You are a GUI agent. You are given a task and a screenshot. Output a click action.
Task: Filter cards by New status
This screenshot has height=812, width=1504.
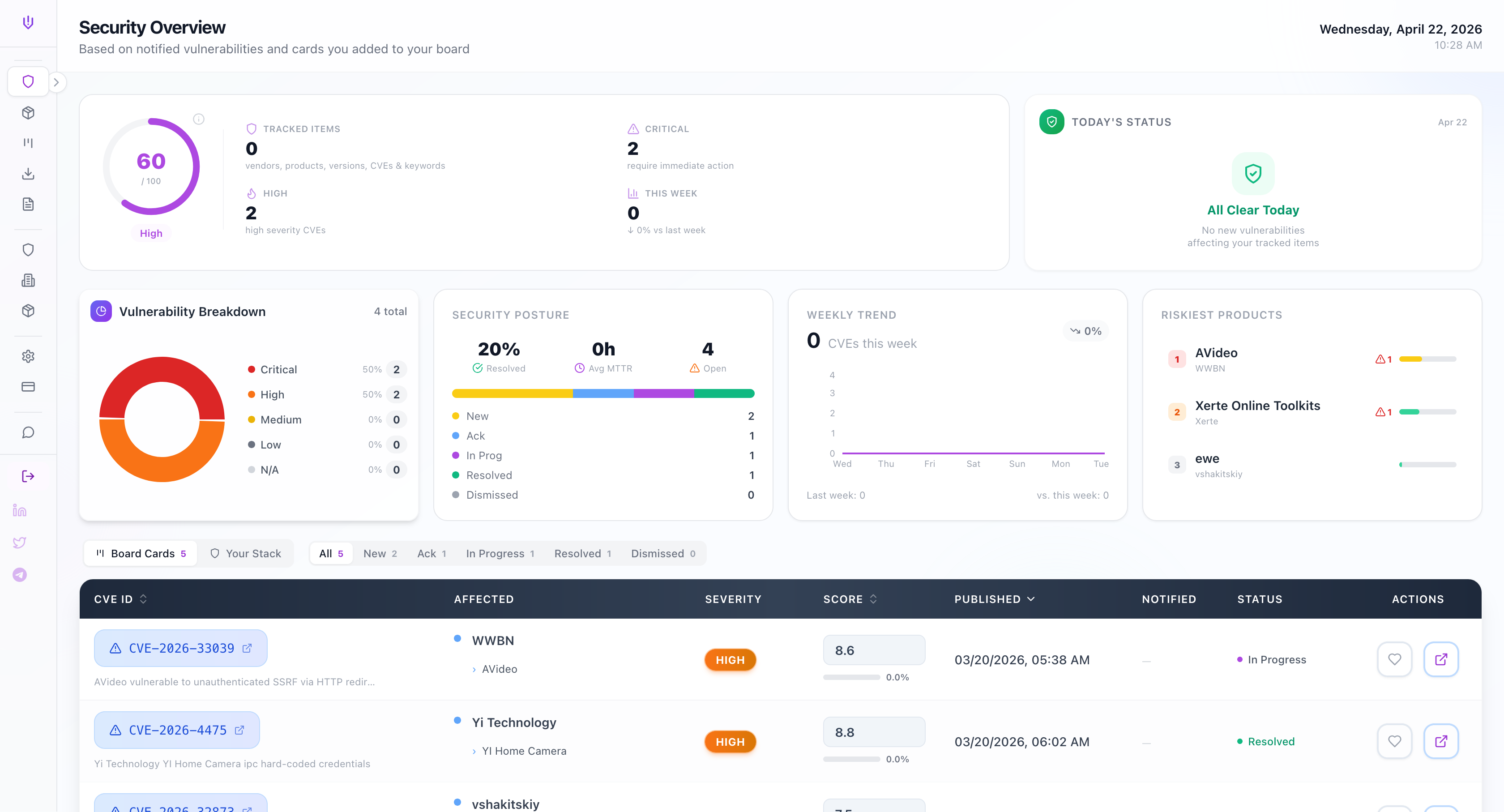tap(380, 553)
